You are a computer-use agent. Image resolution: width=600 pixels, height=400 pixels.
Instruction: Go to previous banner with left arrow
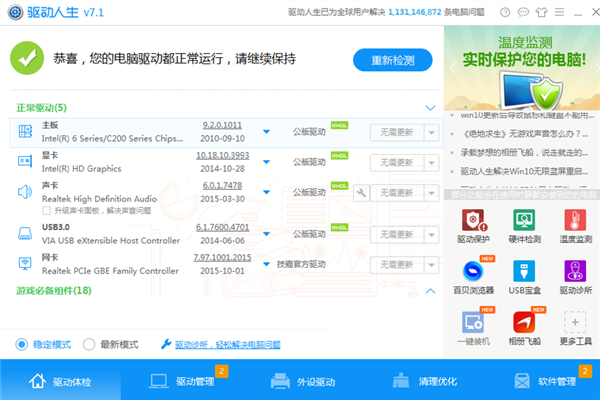click(452, 69)
